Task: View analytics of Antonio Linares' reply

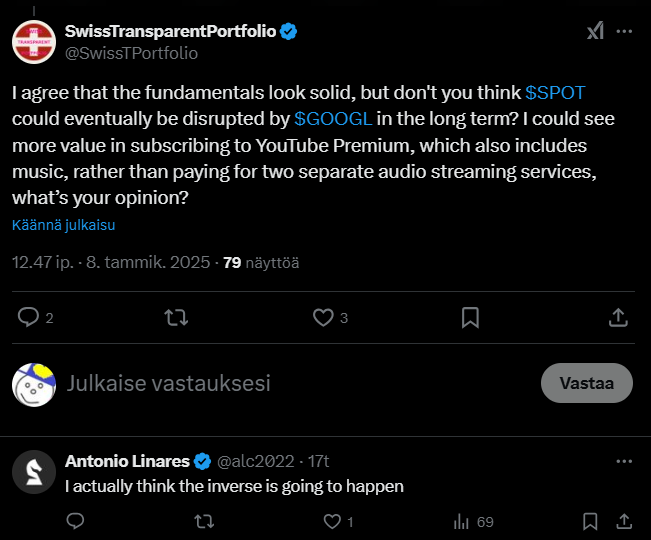Action: tap(462, 521)
